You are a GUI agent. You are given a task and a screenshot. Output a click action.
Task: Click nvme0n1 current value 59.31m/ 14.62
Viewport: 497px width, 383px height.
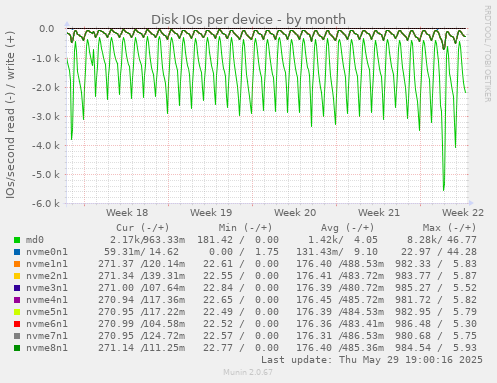(x=141, y=252)
